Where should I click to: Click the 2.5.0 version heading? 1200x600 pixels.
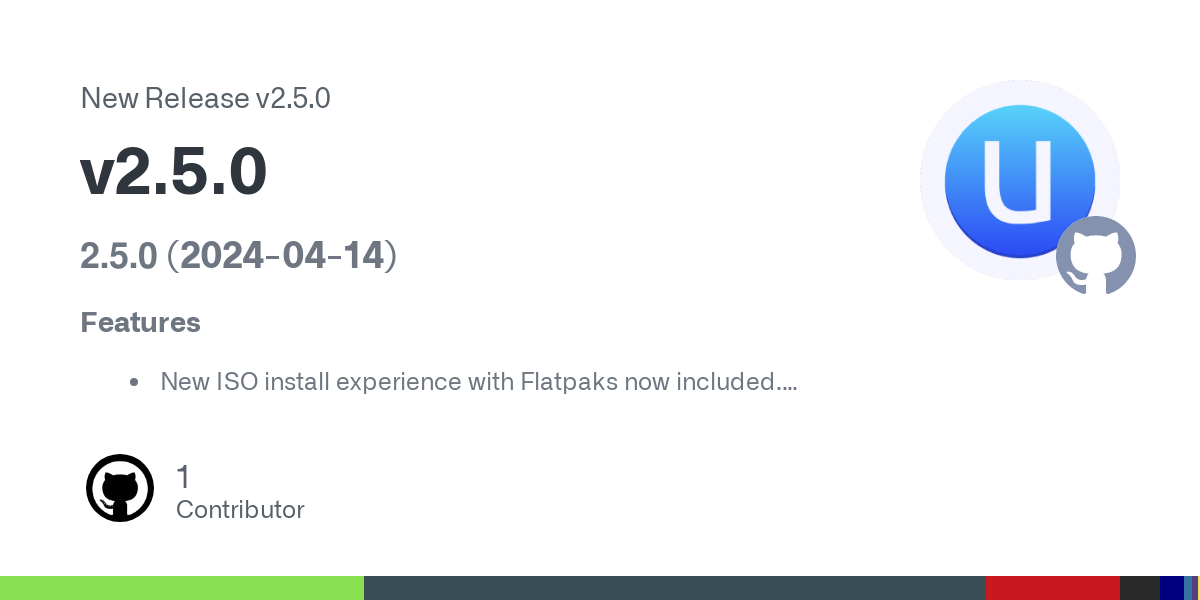point(119,256)
